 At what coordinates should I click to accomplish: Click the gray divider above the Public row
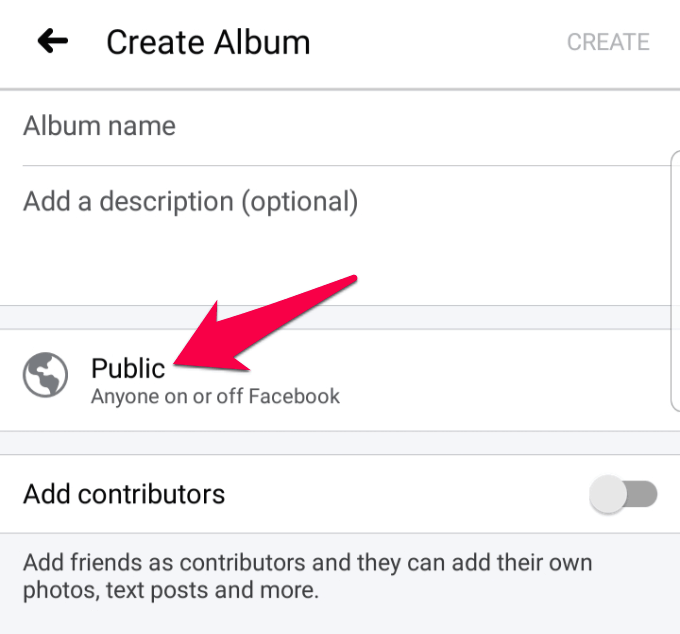pyautogui.click(x=340, y=317)
